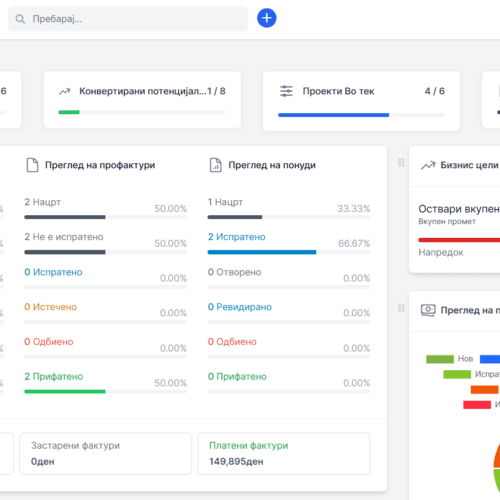The height and width of the screenshot is (500, 500).
Task: Open 0 Испратено in the proforma overview
Action: click(53, 272)
